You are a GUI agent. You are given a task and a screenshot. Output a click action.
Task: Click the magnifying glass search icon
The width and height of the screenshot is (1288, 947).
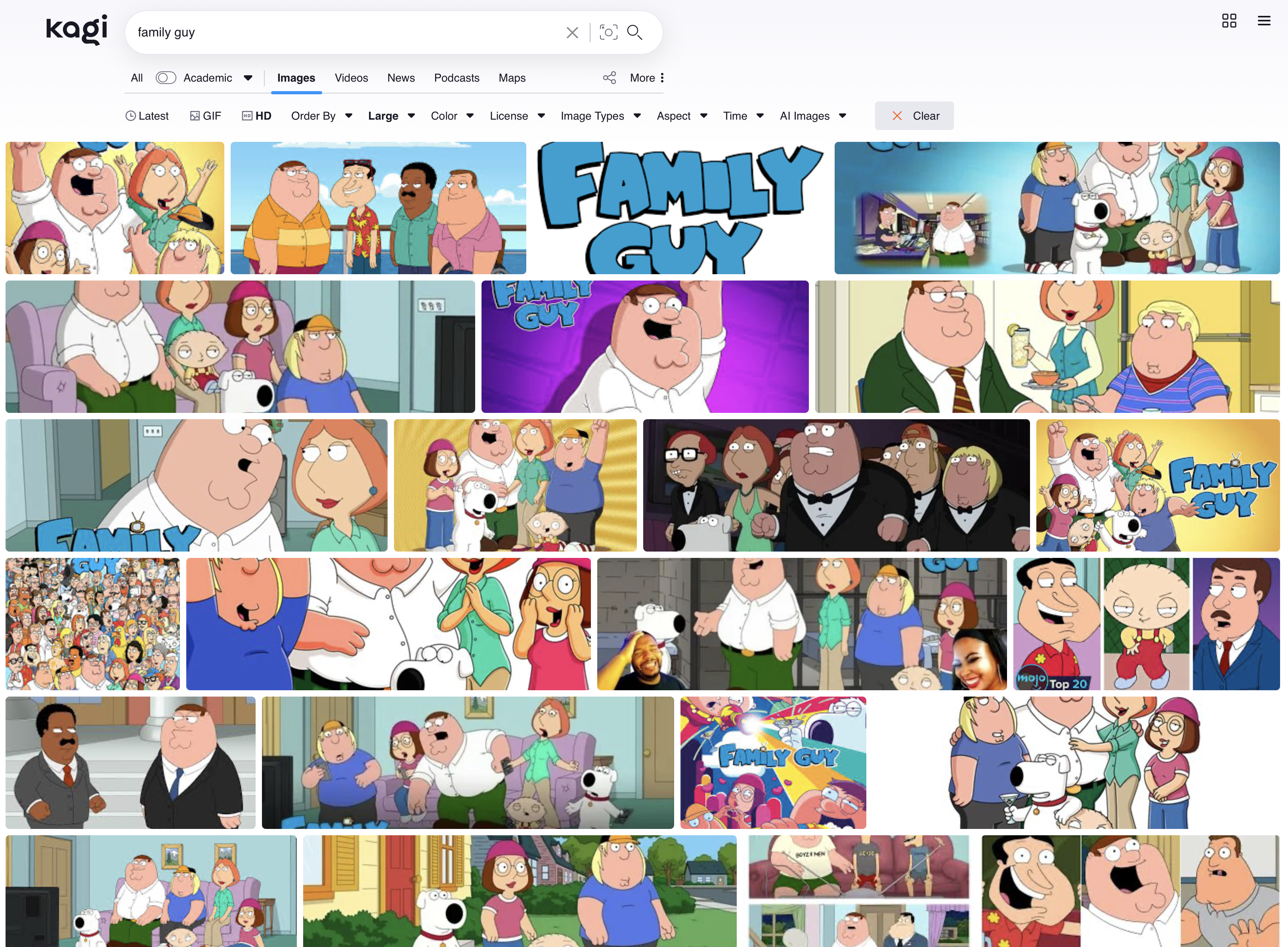click(x=634, y=32)
